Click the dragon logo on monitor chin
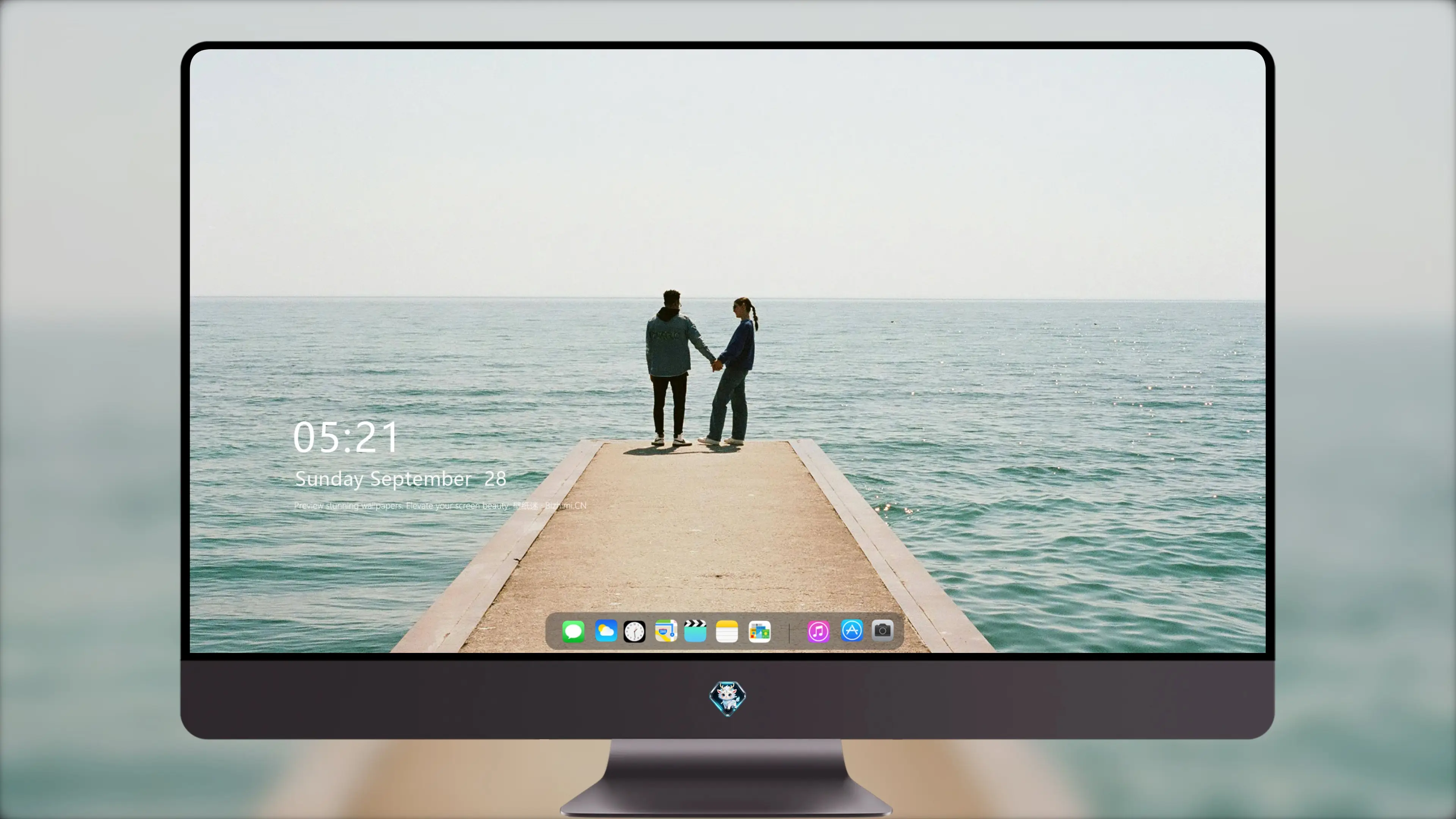The width and height of the screenshot is (1456, 819). (x=728, y=698)
